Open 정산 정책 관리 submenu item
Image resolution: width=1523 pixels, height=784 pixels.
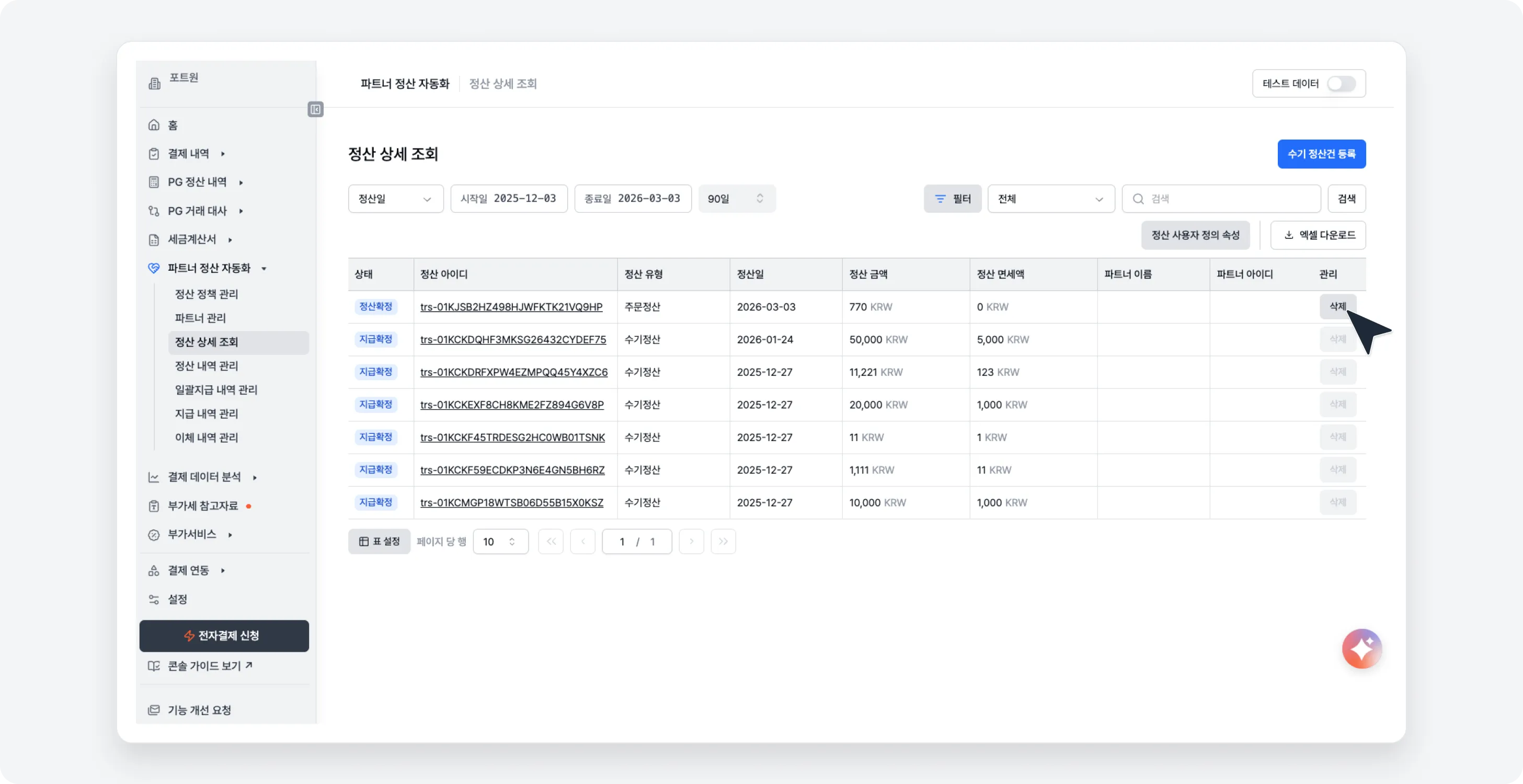[207, 294]
